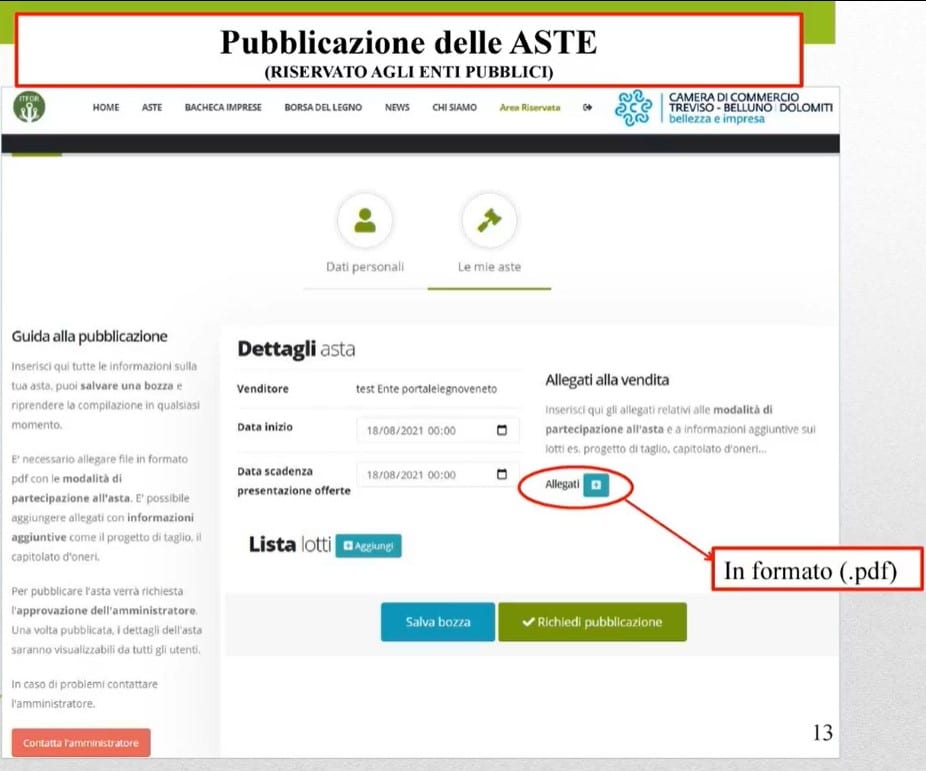Click the Data inizio date field
The height and width of the screenshot is (771, 926).
(425, 431)
